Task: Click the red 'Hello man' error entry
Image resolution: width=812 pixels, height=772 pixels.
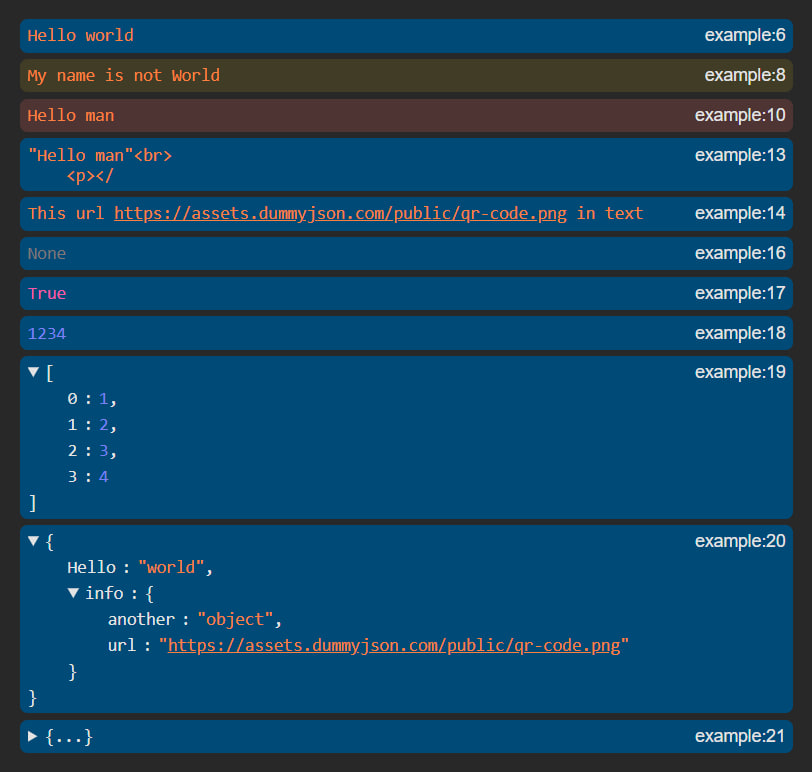Action: pyautogui.click(x=70, y=115)
